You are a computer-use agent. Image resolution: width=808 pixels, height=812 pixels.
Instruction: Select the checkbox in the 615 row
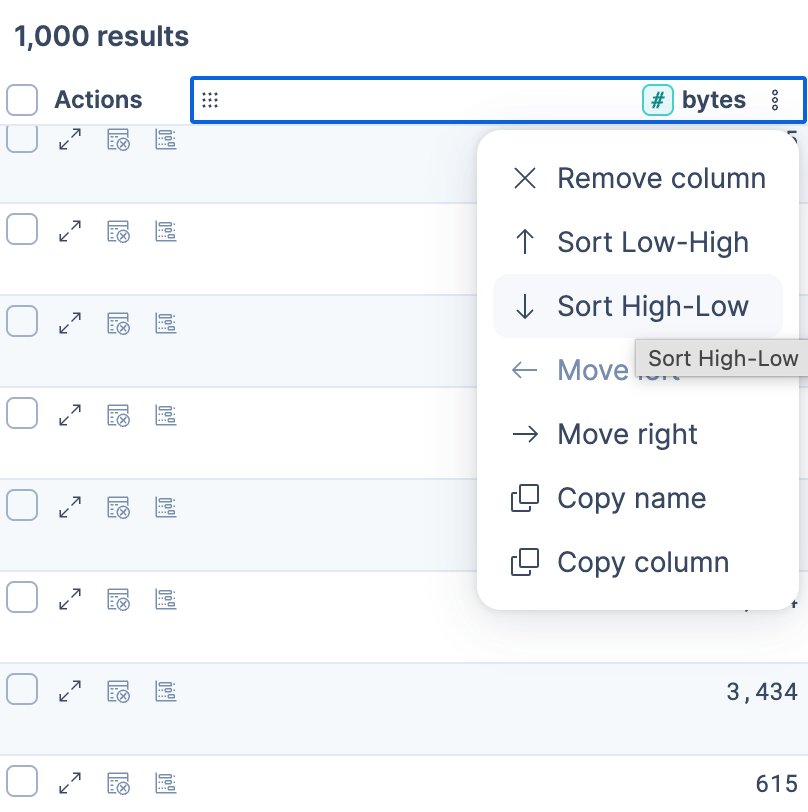(x=22, y=781)
